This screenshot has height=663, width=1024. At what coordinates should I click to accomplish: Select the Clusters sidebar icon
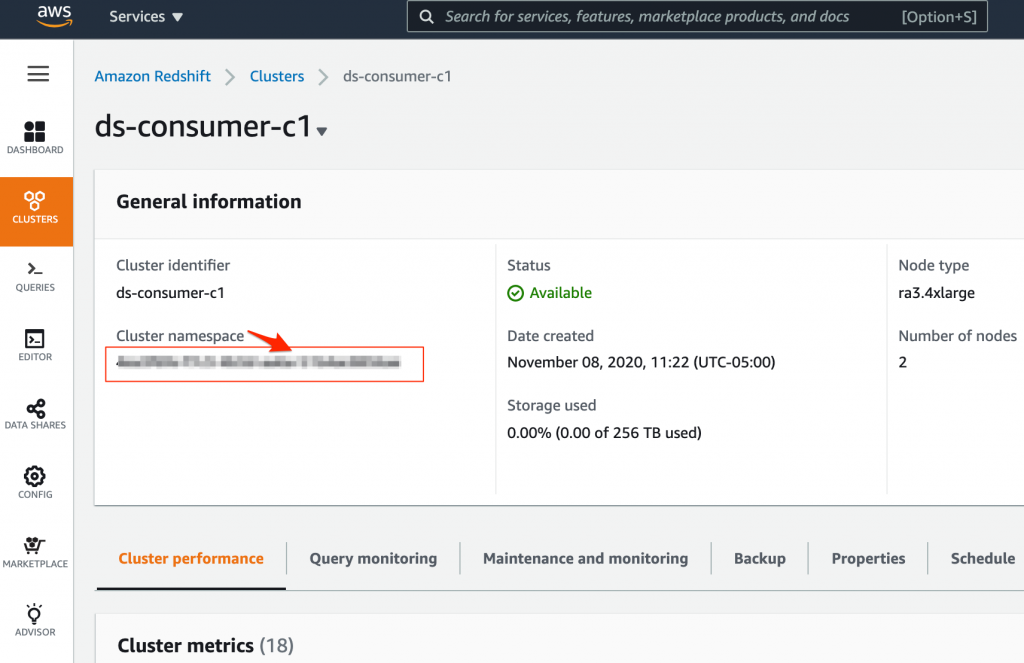35,207
